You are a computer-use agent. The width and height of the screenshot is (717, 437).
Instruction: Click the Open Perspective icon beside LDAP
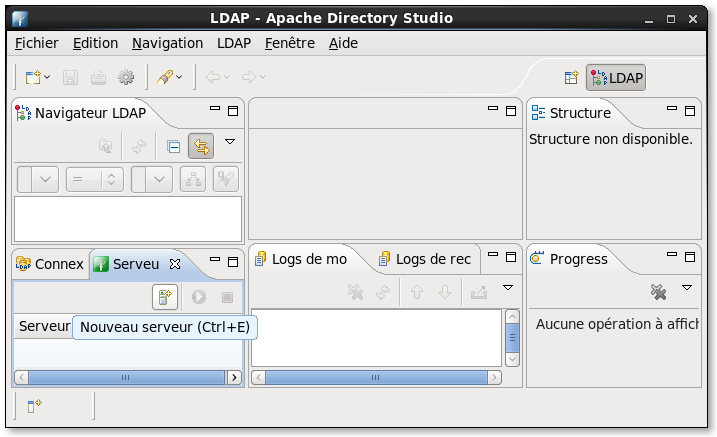click(571, 77)
